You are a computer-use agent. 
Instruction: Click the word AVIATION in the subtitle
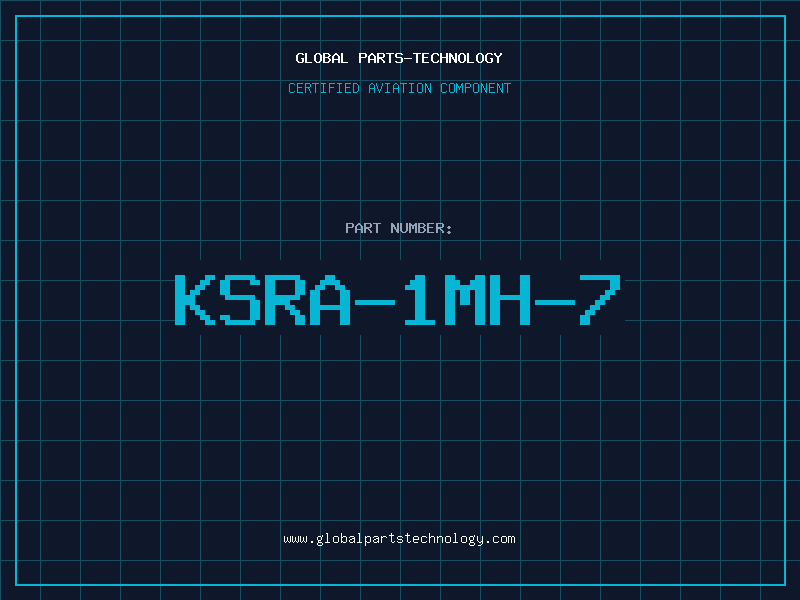[400, 88]
